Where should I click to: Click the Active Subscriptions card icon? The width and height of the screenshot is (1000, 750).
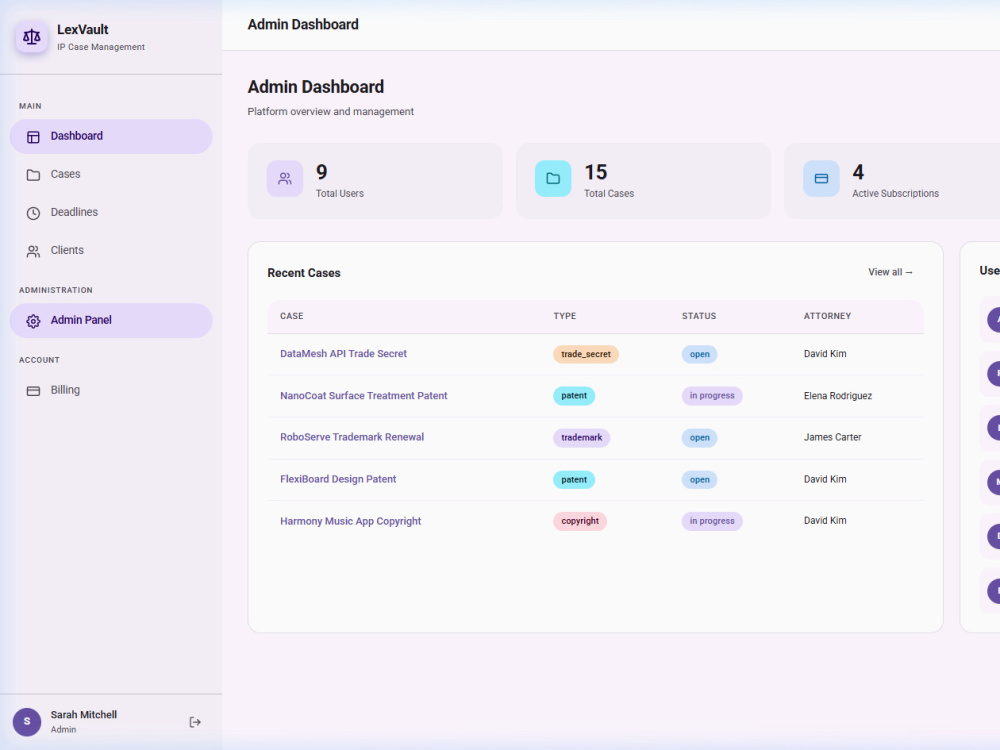821,179
